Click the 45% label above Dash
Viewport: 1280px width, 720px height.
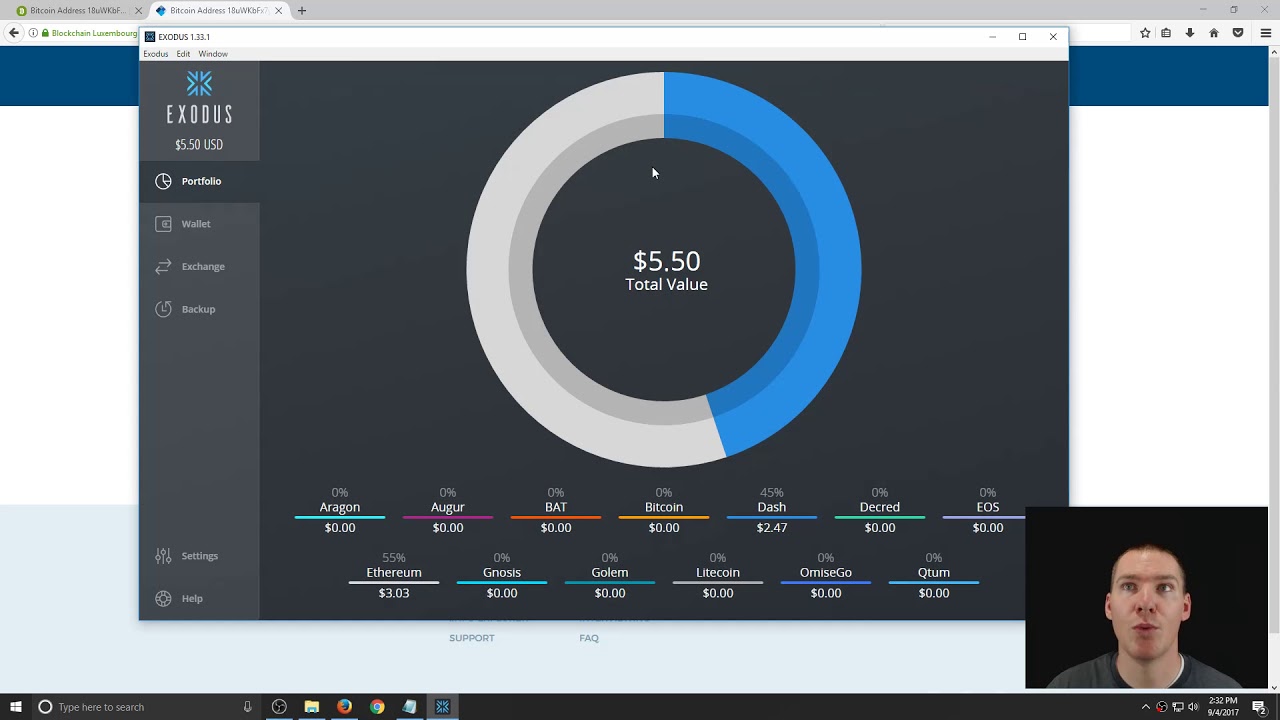click(x=772, y=493)
